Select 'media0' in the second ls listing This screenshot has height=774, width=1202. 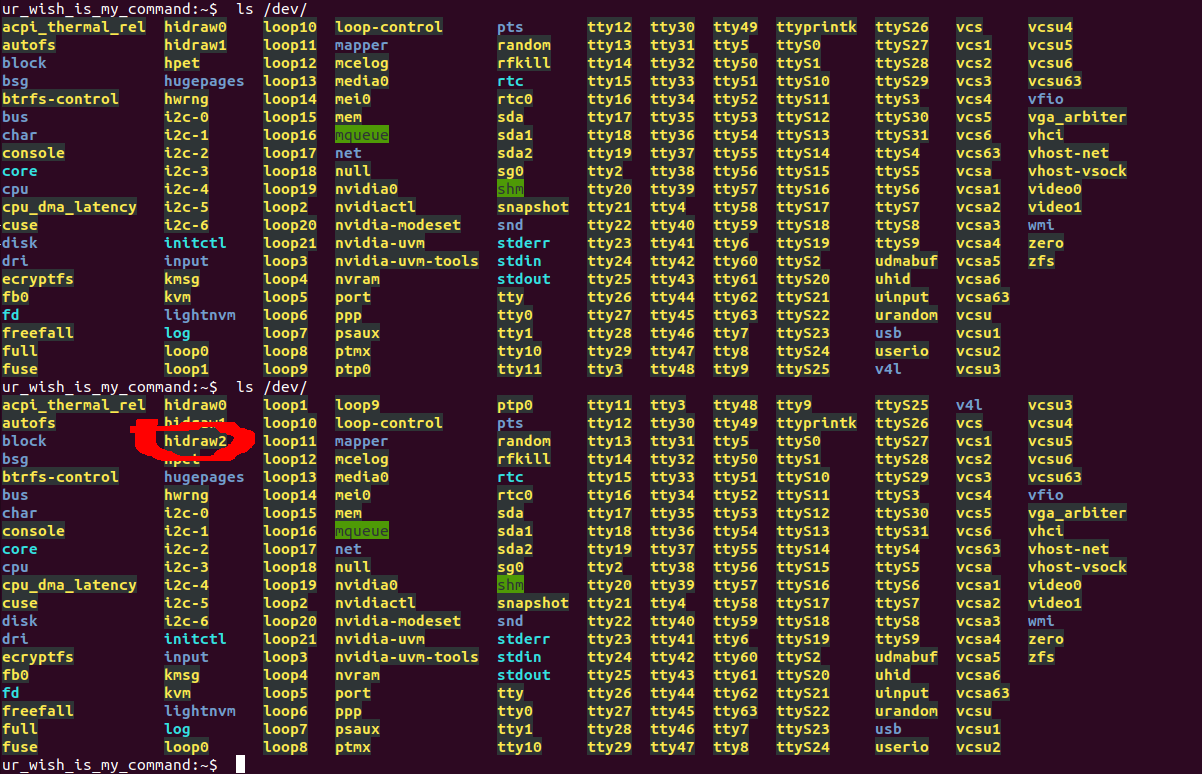point(362,477)
